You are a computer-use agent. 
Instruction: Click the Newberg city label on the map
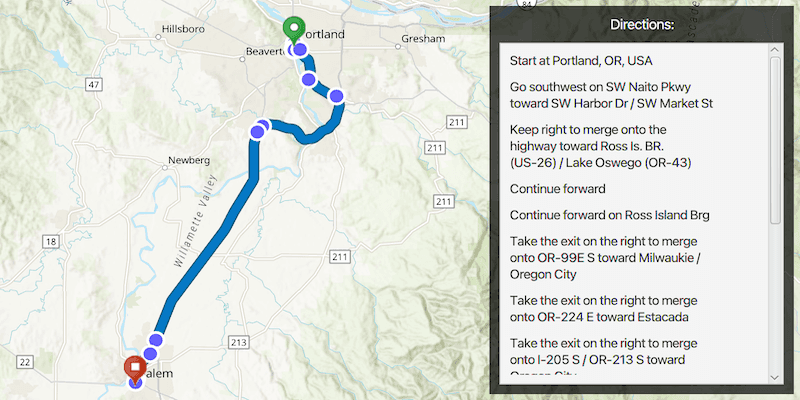coord(188,160)
